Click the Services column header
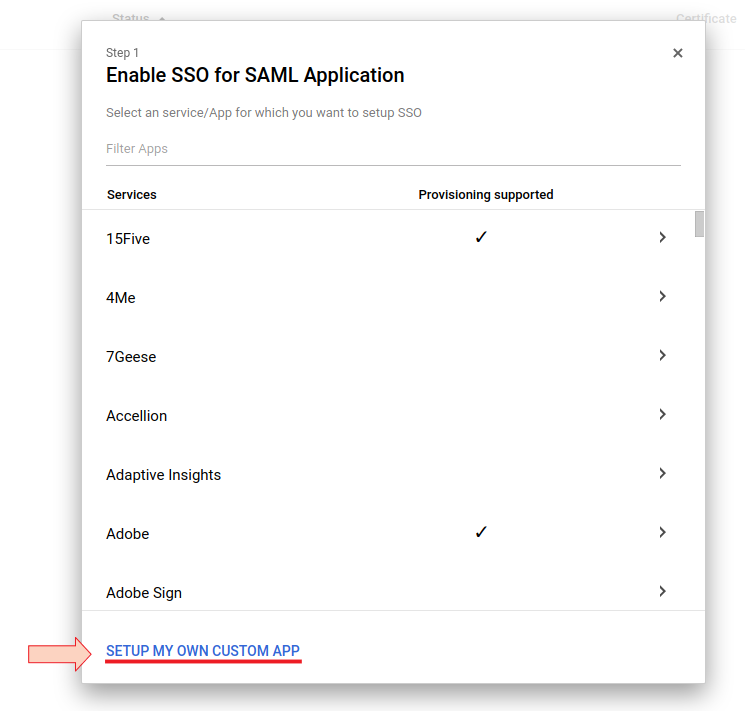Screen dimensions: 745x711 pos(132,195)
